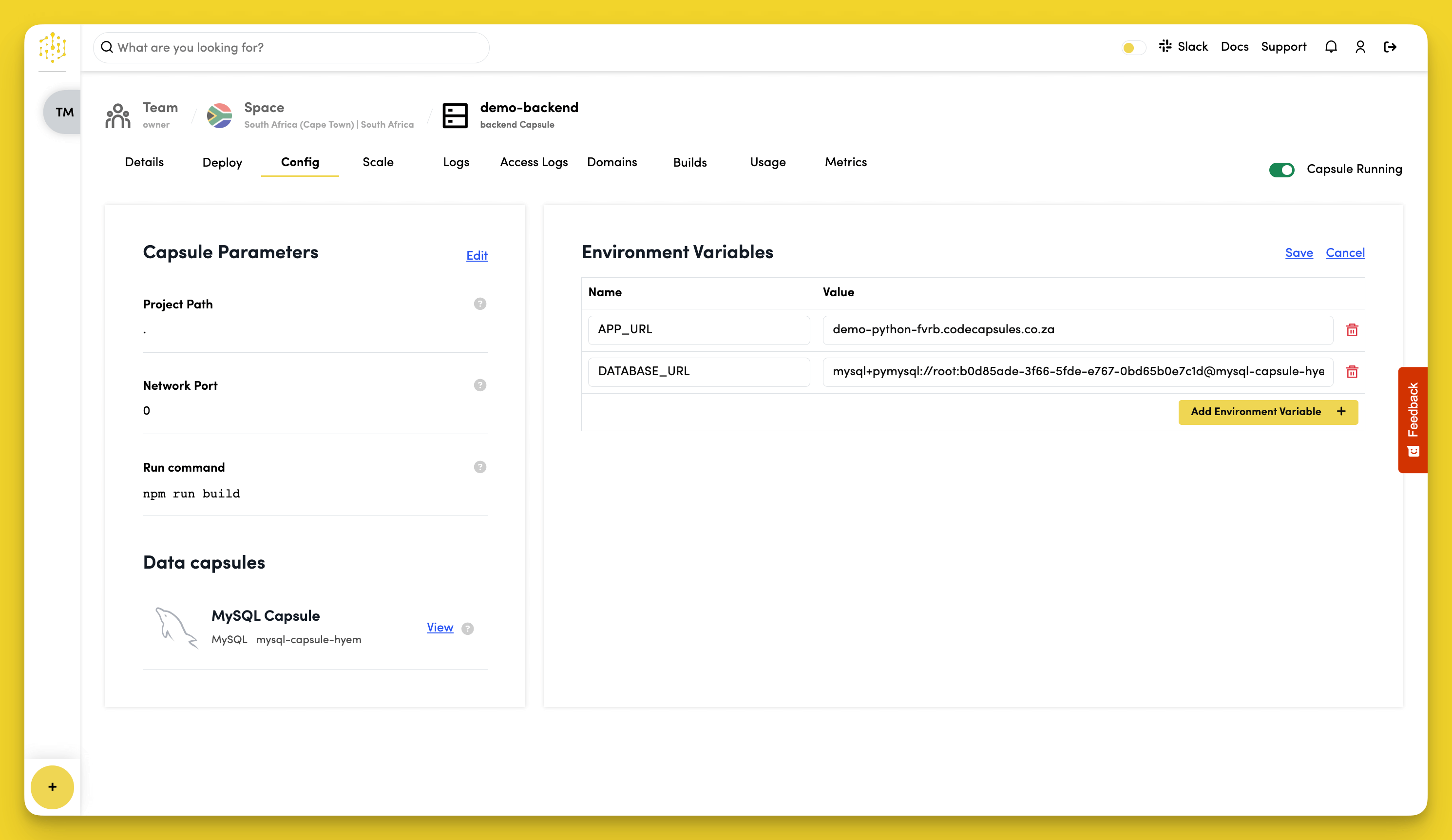View the MySQL Capsule details

point(439,628)
